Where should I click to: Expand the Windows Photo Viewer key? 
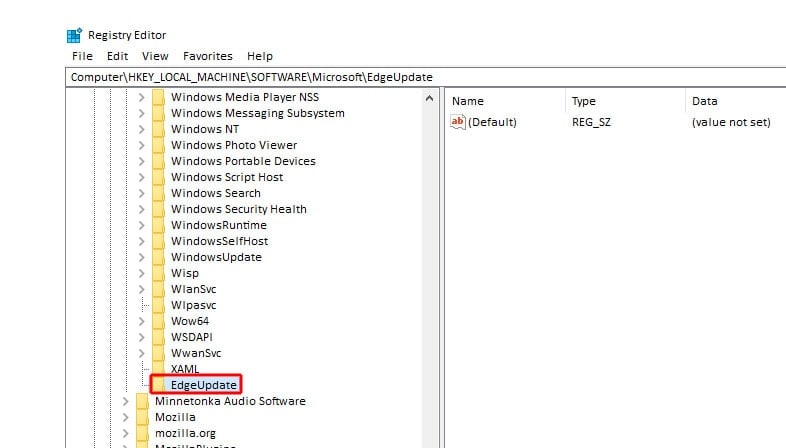[x=141, y=145]
